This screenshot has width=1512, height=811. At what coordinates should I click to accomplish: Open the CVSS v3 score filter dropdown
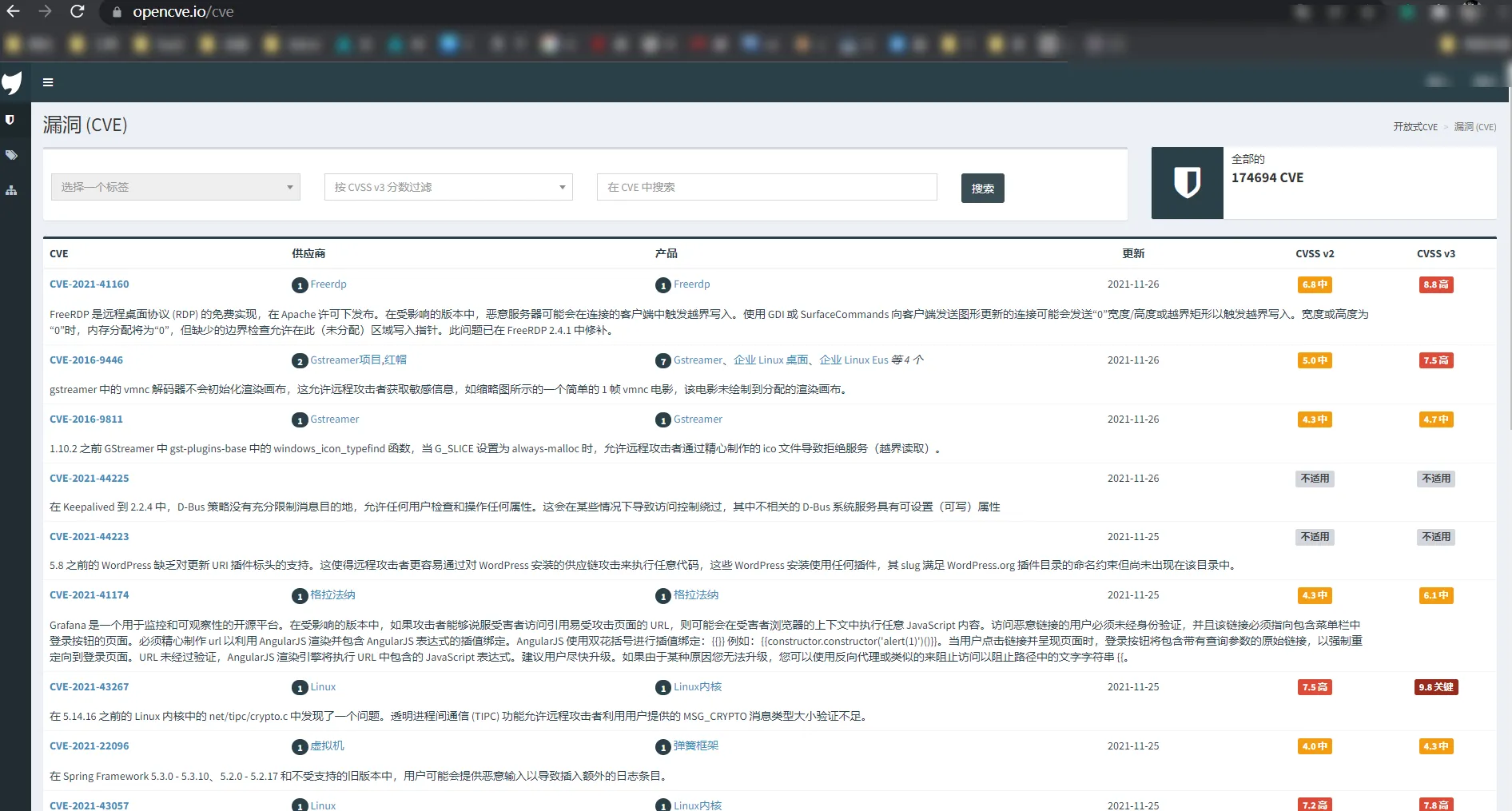click(x=448, y=187)
